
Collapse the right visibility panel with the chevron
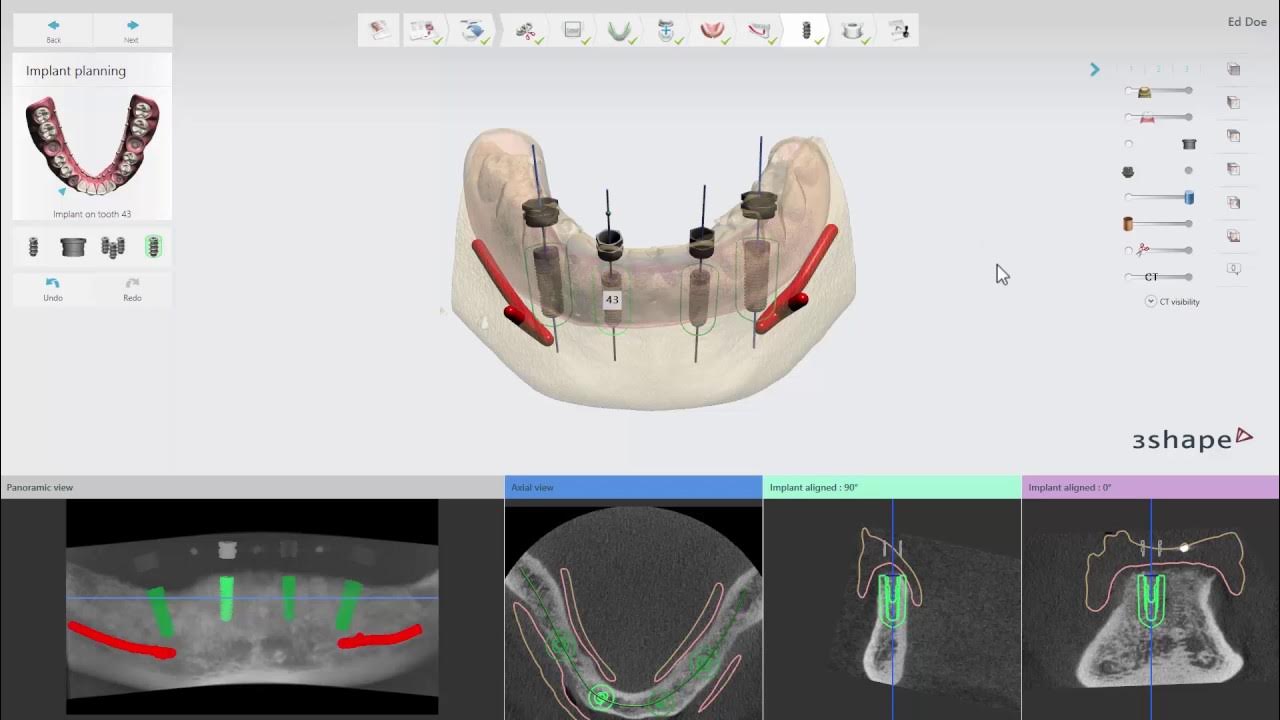[x=1094, y=69]
